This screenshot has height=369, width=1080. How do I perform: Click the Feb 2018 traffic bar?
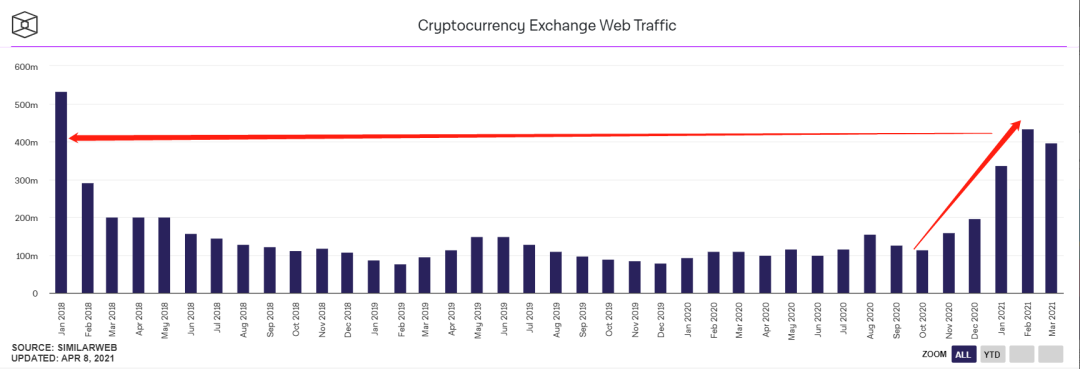click(87, 238)
